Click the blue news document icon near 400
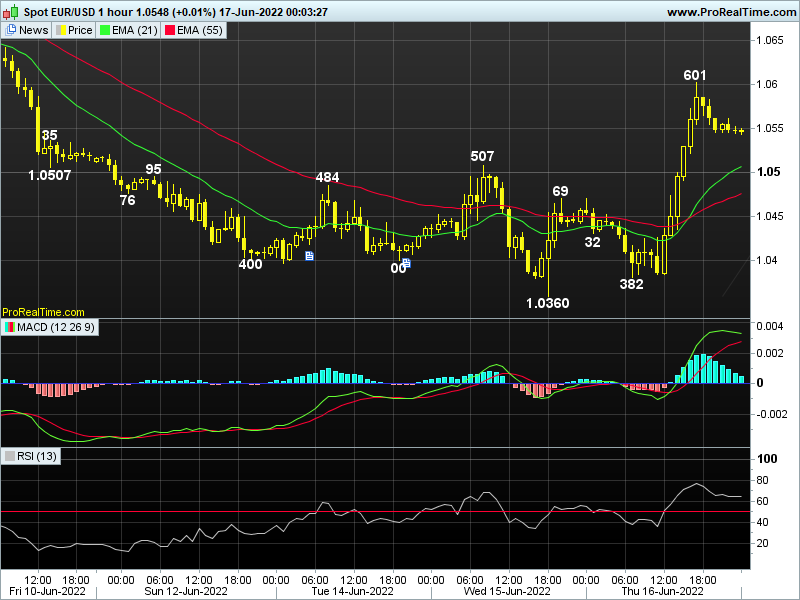This screenshot has width=800, height=600. (x=309, y=257)
